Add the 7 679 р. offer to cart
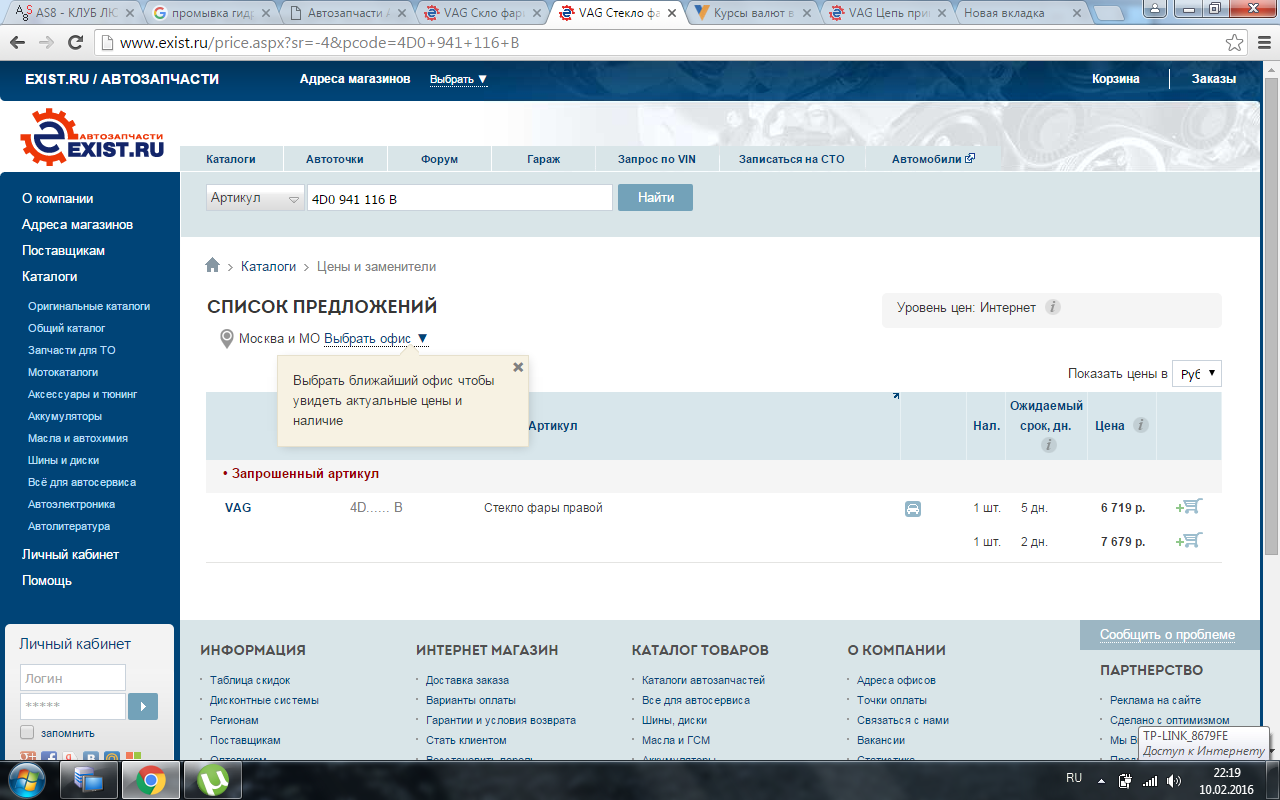 pos(1189,541)
